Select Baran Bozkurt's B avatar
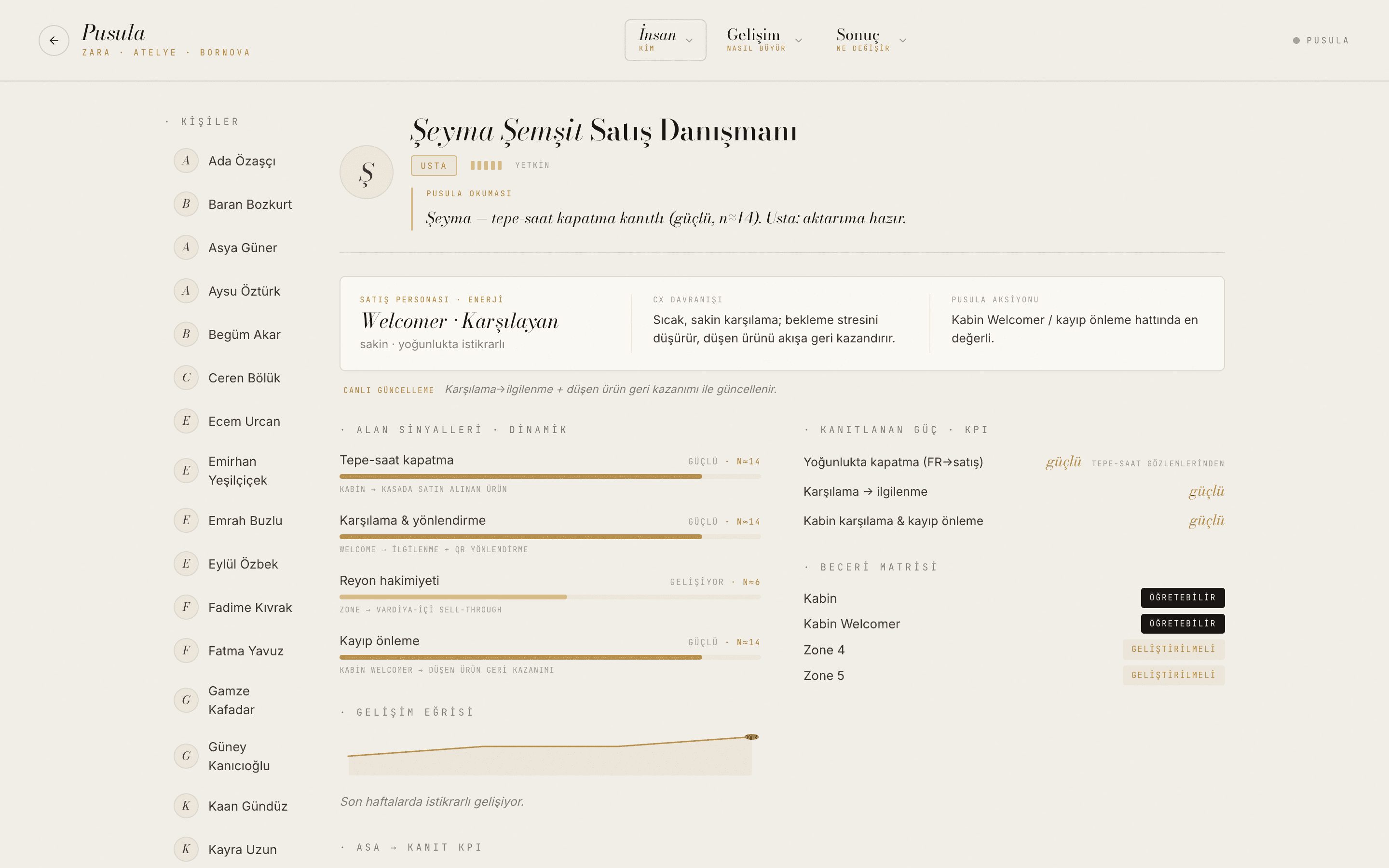The width and height of the screenshot is (1389, 868). (186, 204)
